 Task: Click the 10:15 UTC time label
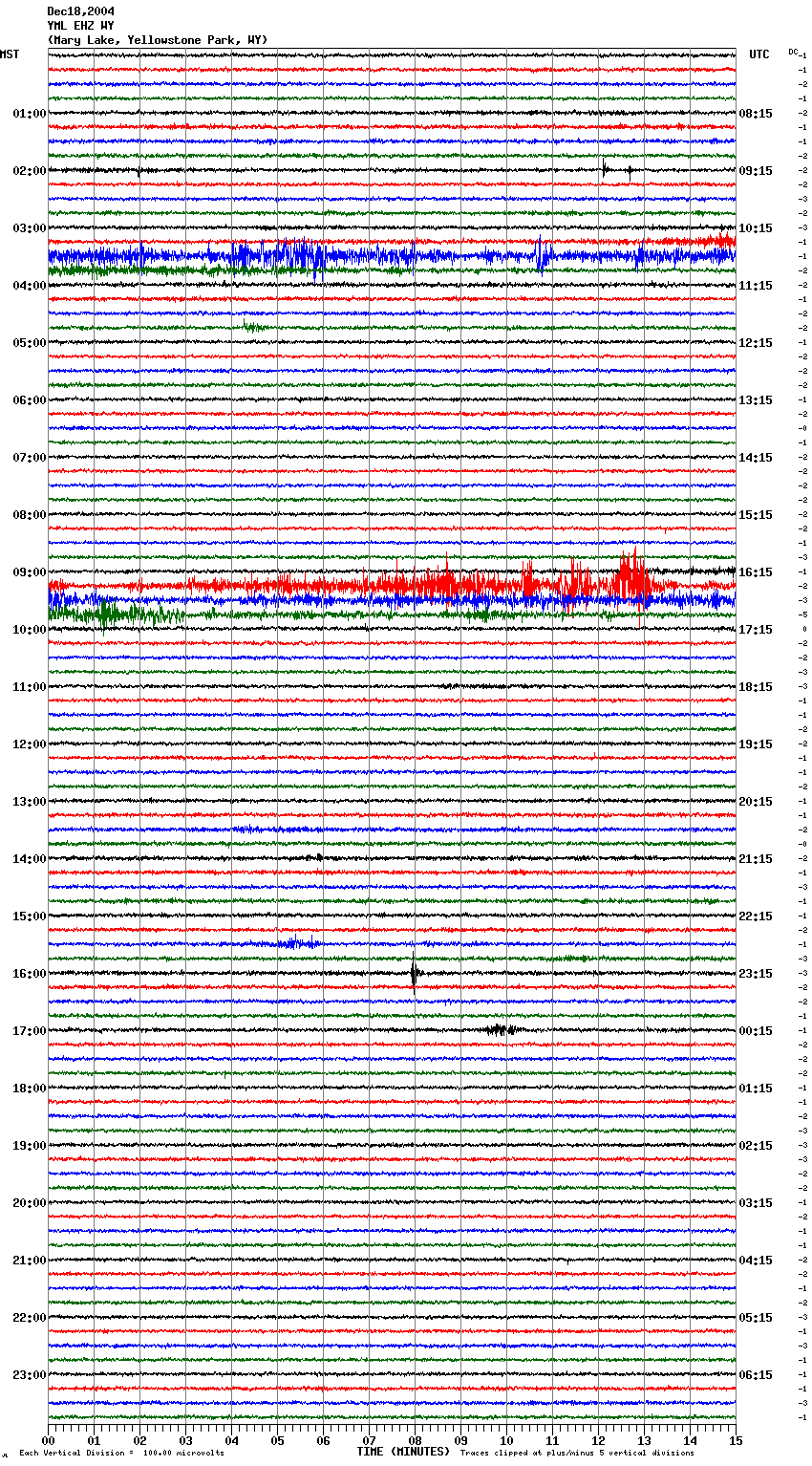(x=756, y=228)
